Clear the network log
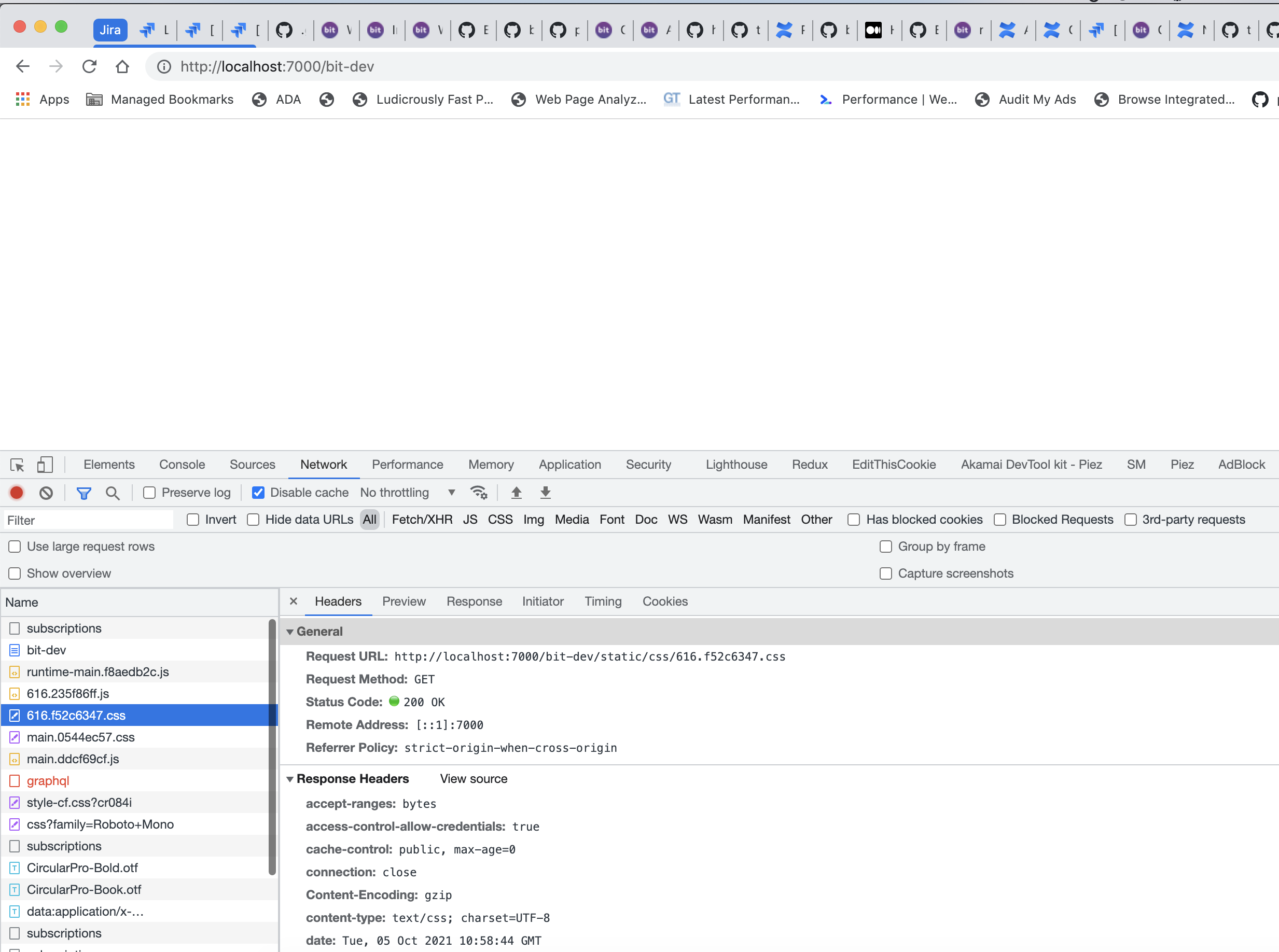This screenshot has width=1279, height=952. pos(46,493)
